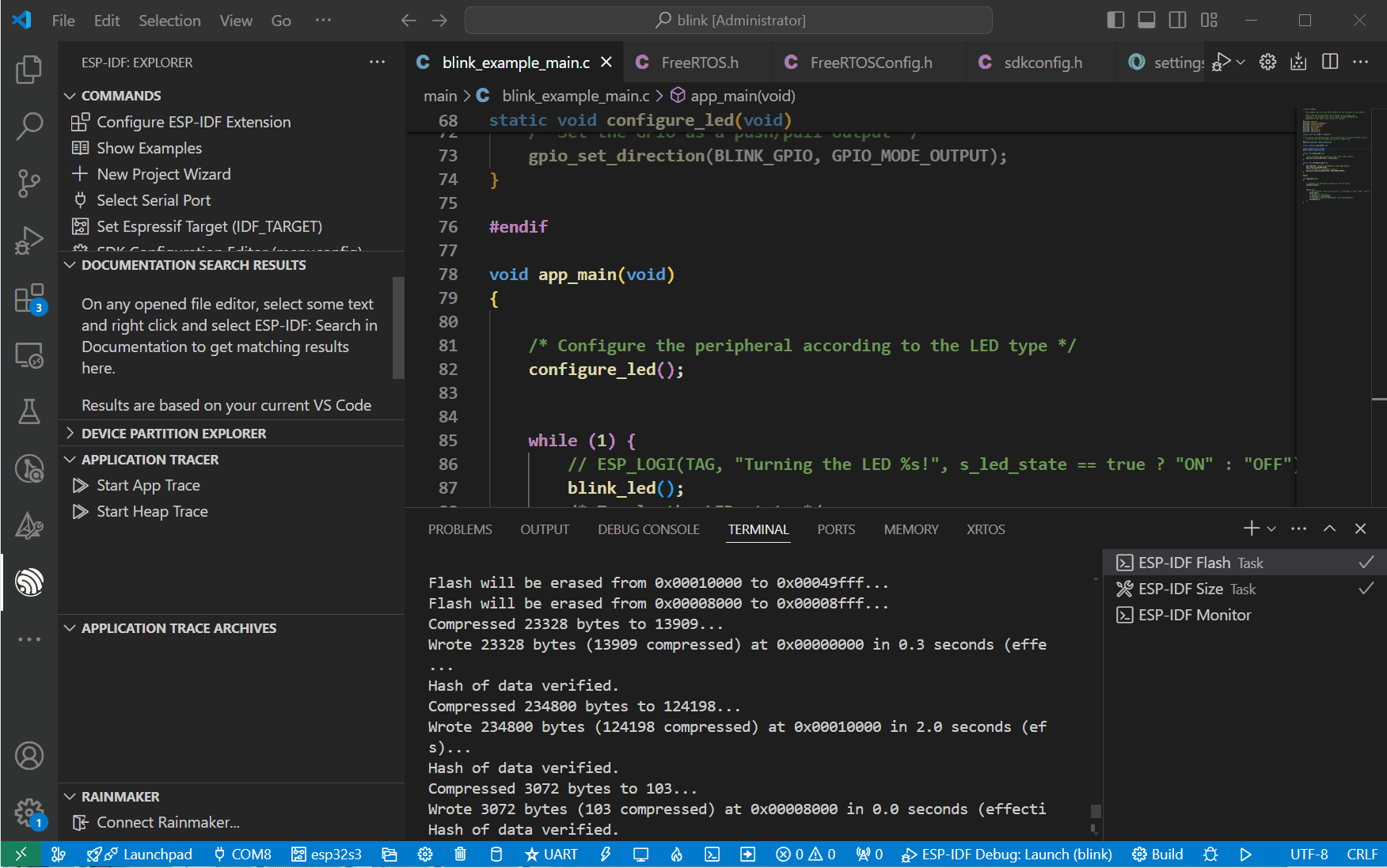Open Source Control view
The image size is (1387, 868).
pyautogui.click(x=29, y=184)
